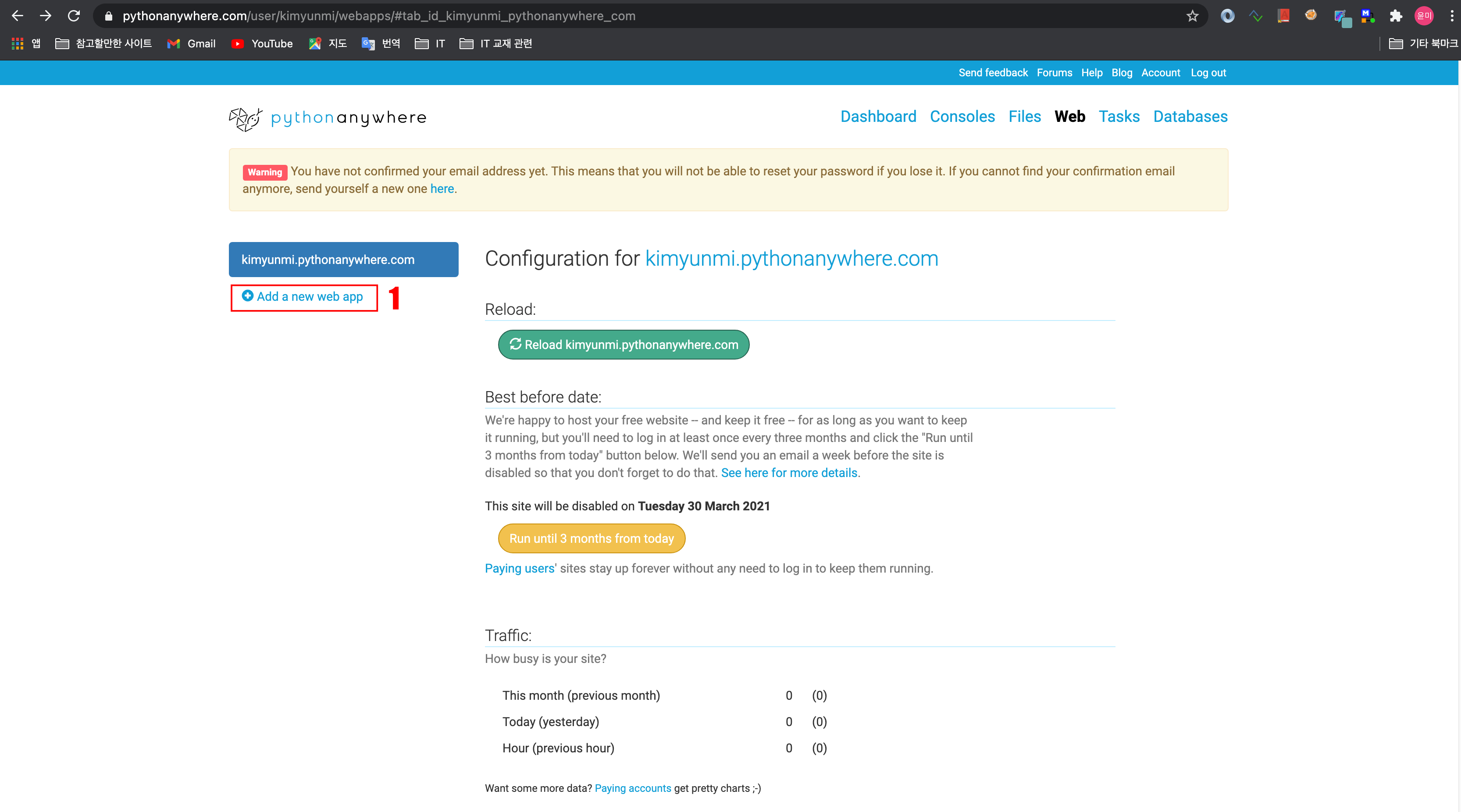The width and height of the screenshot is (1461, 812).
Task: Click the 'Reload:' section heading
Action: (x=510, y=310)
